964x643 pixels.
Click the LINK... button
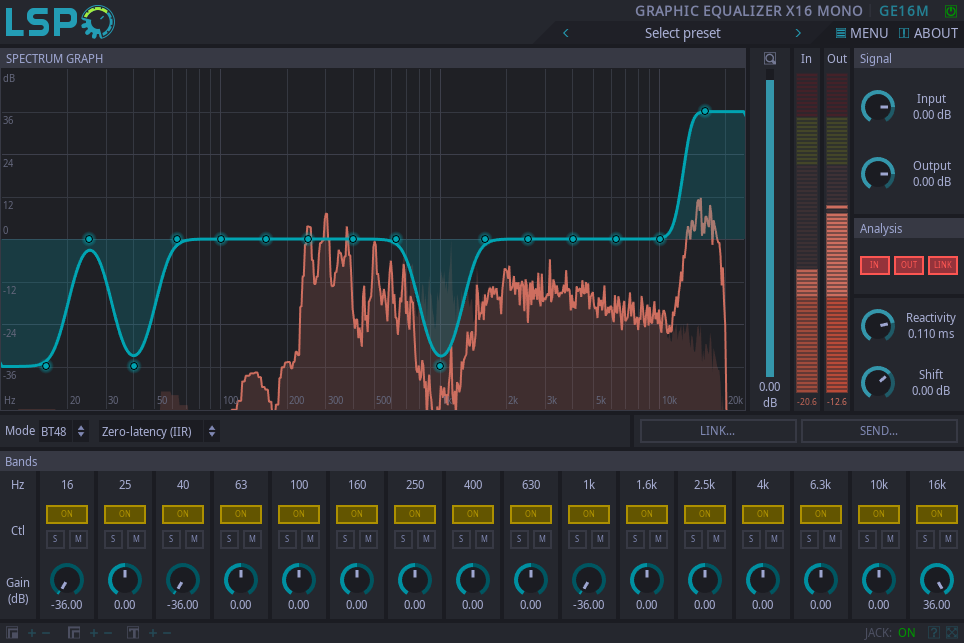coord(718,431)
